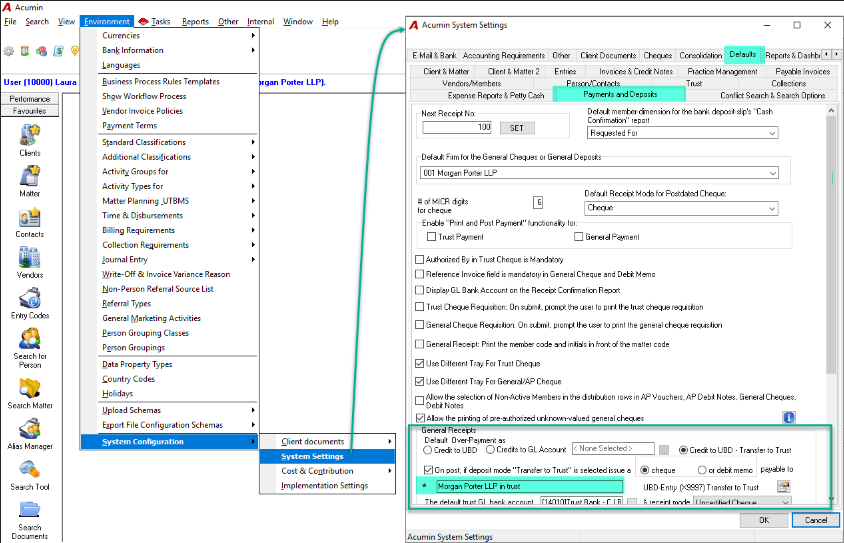Open Vendor Invoice Policies menu item
Image resolution: width=844 pixels, height=543 pixels.
coord(143,111)
